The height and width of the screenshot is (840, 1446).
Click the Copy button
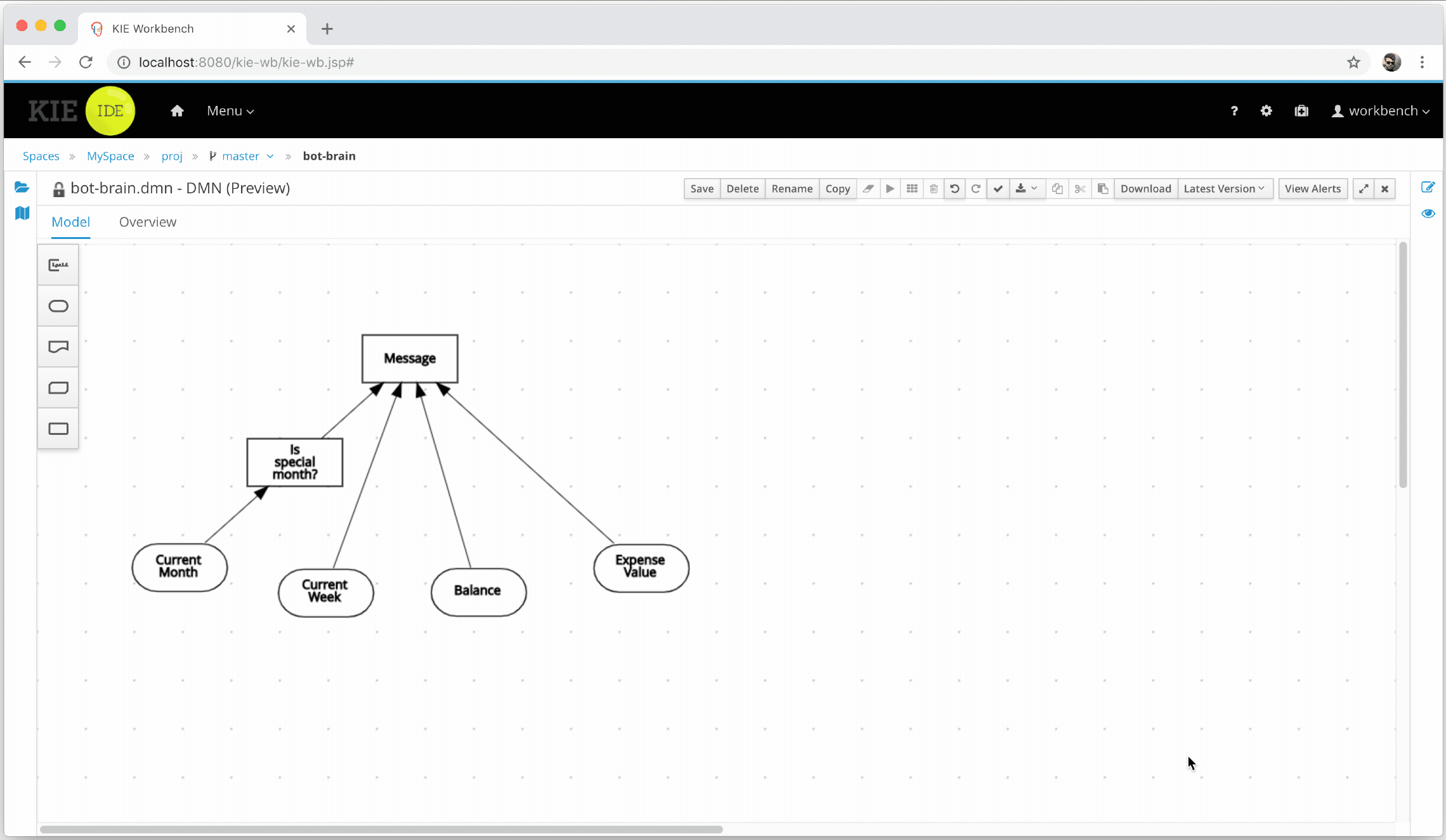[x=838, y=189]
